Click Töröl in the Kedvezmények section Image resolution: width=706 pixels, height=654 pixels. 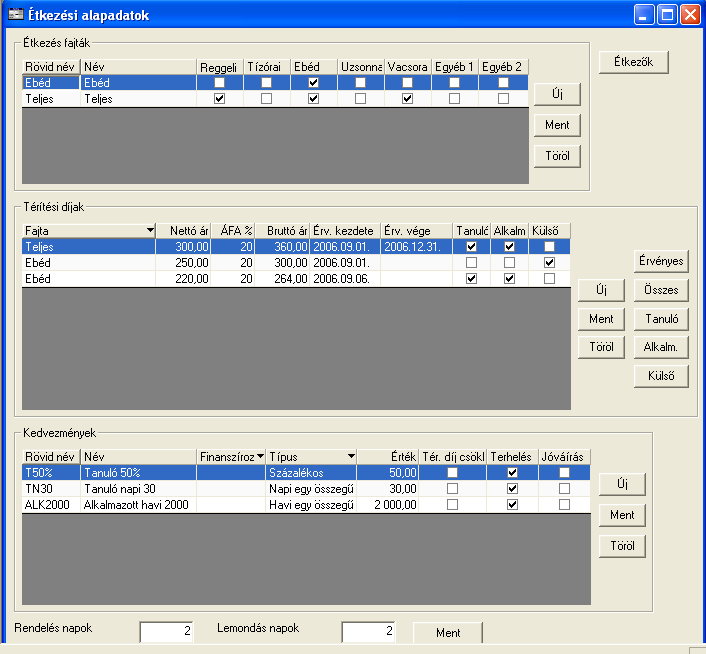[622, 546]
